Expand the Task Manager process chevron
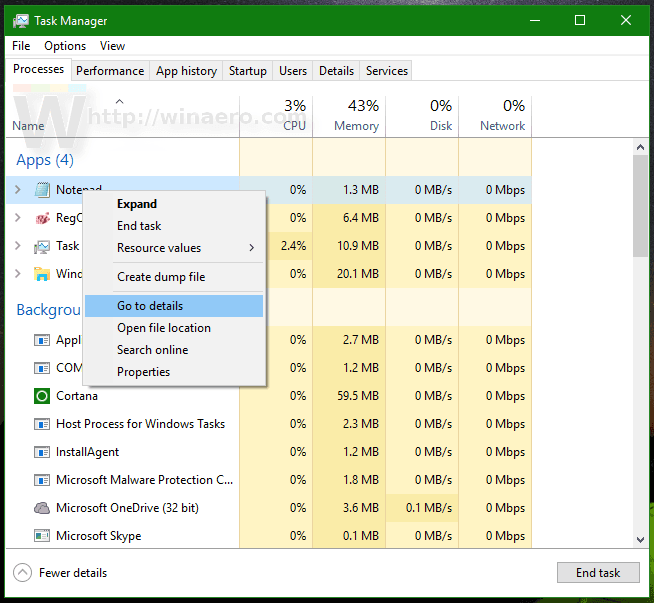Viewport: 654px width, 603px height. point(18,246)
